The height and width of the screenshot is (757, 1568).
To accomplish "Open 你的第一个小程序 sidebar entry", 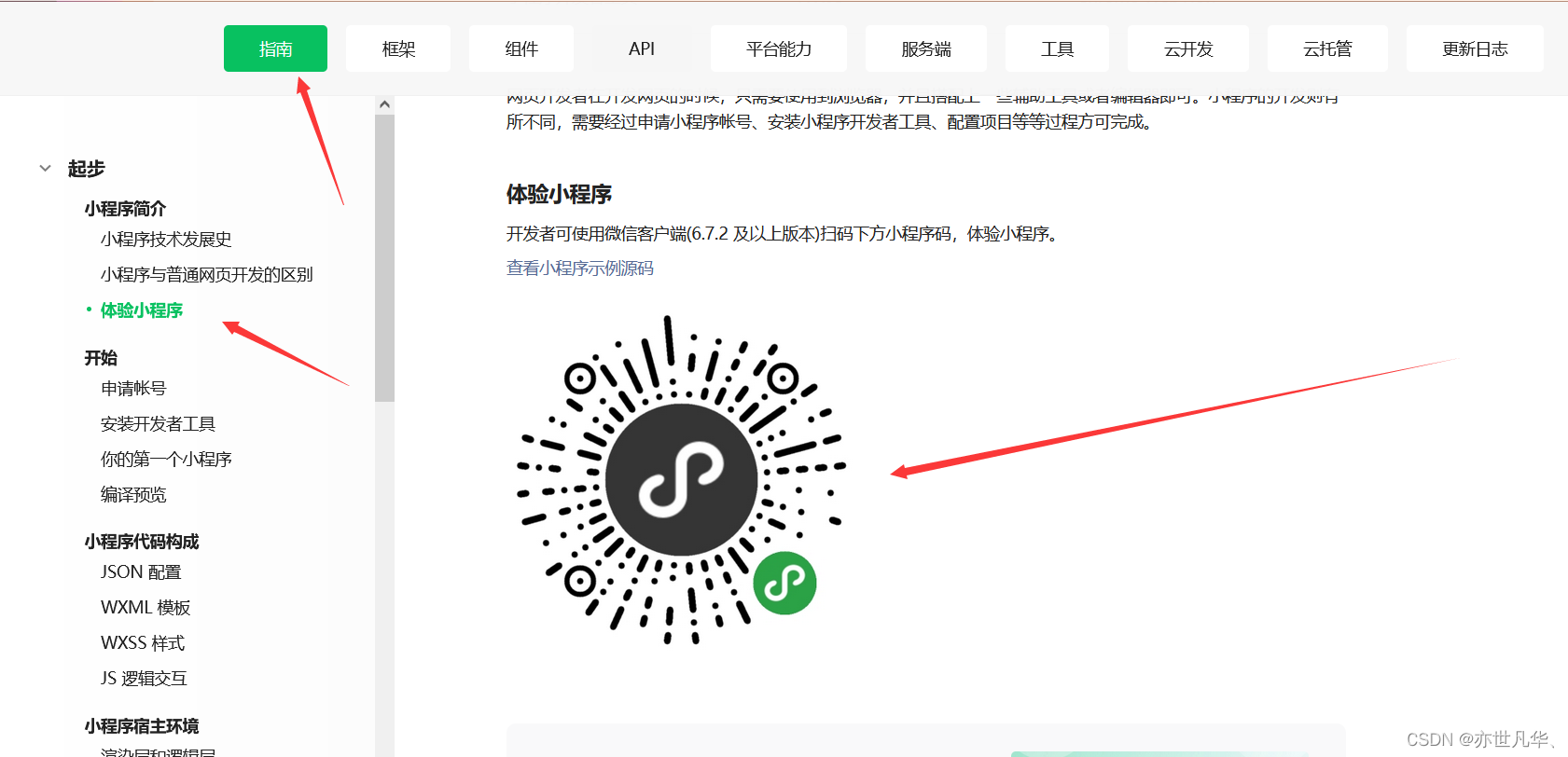I will click(x=166, y=460).
